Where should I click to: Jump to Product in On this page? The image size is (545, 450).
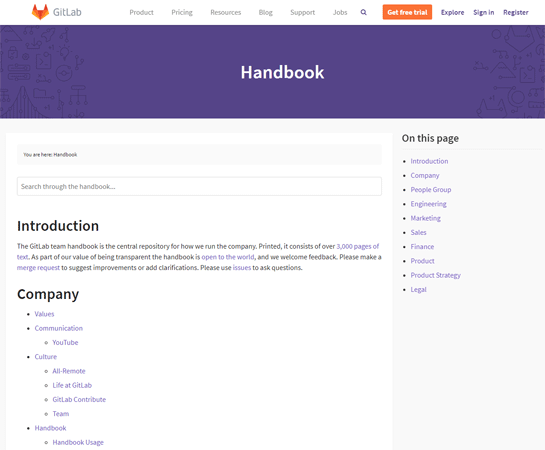[423, 261]
